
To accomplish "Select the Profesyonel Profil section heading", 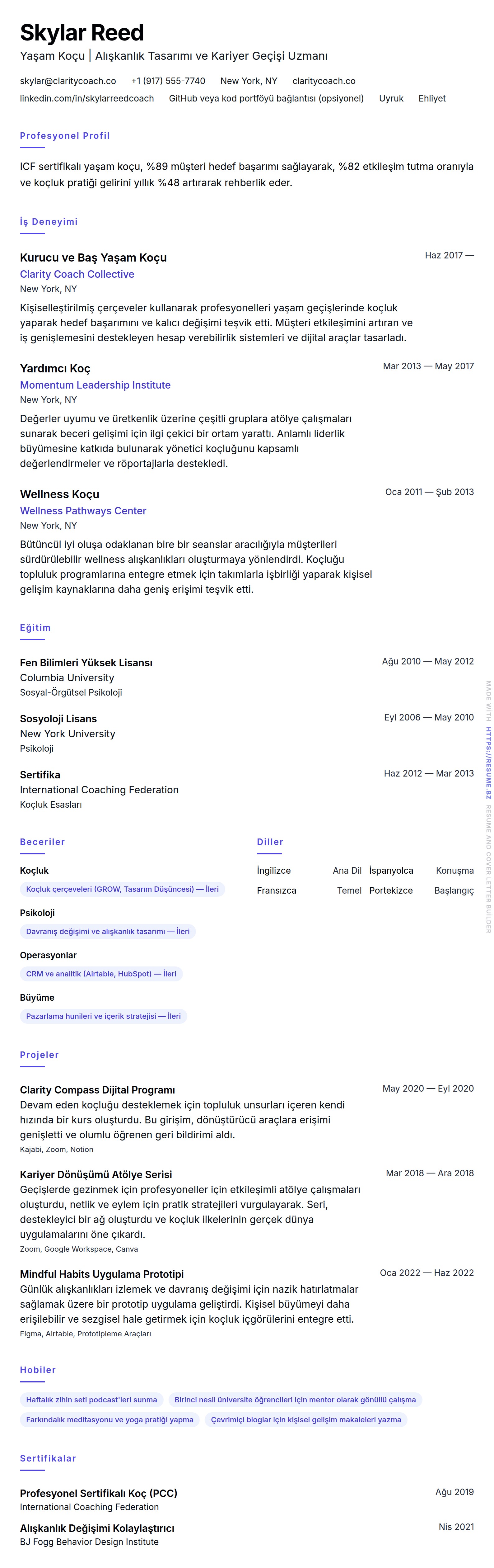I will coord(64,136).
